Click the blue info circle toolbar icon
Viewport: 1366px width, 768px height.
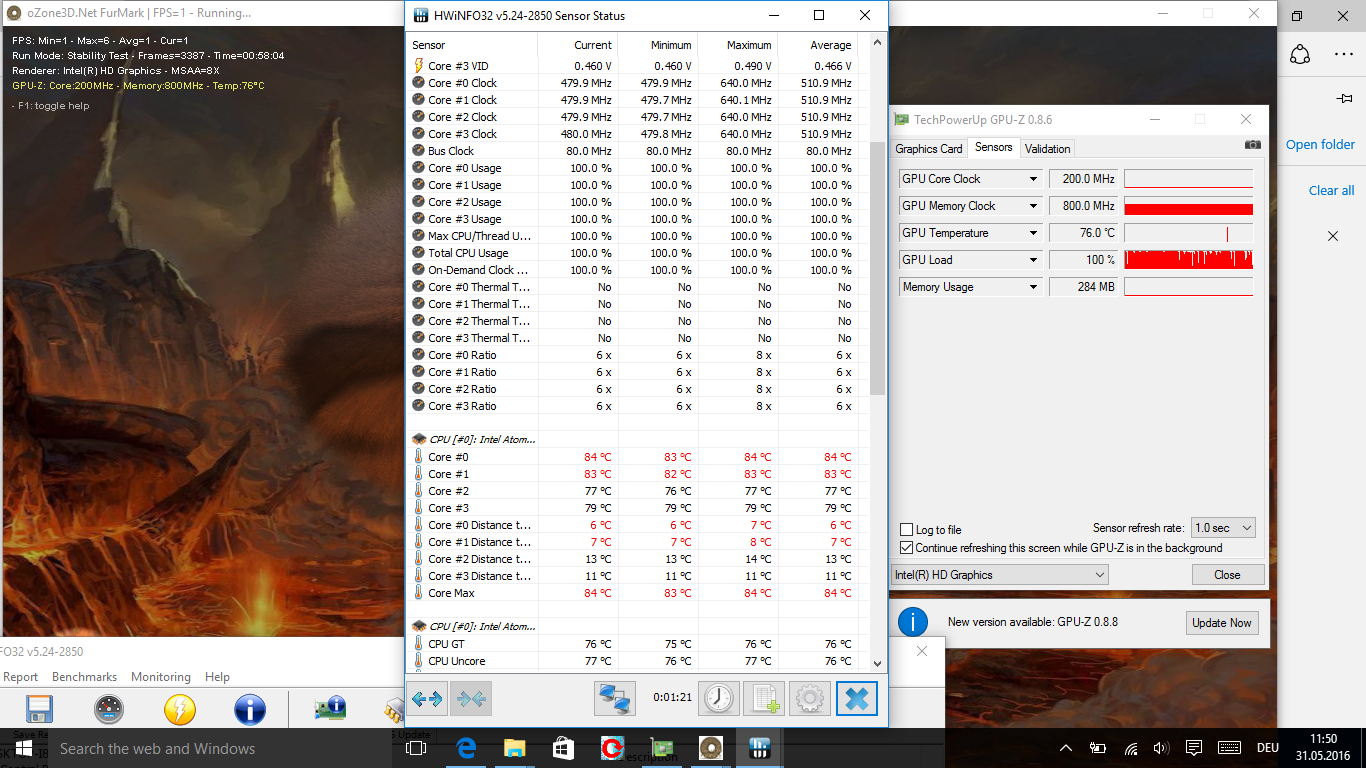point(250,710)
